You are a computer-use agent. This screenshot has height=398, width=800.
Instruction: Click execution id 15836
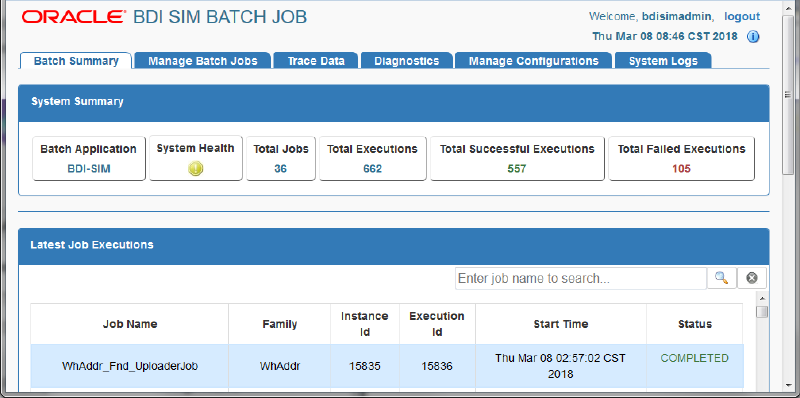pyautogui.click(x=437, y=366)
